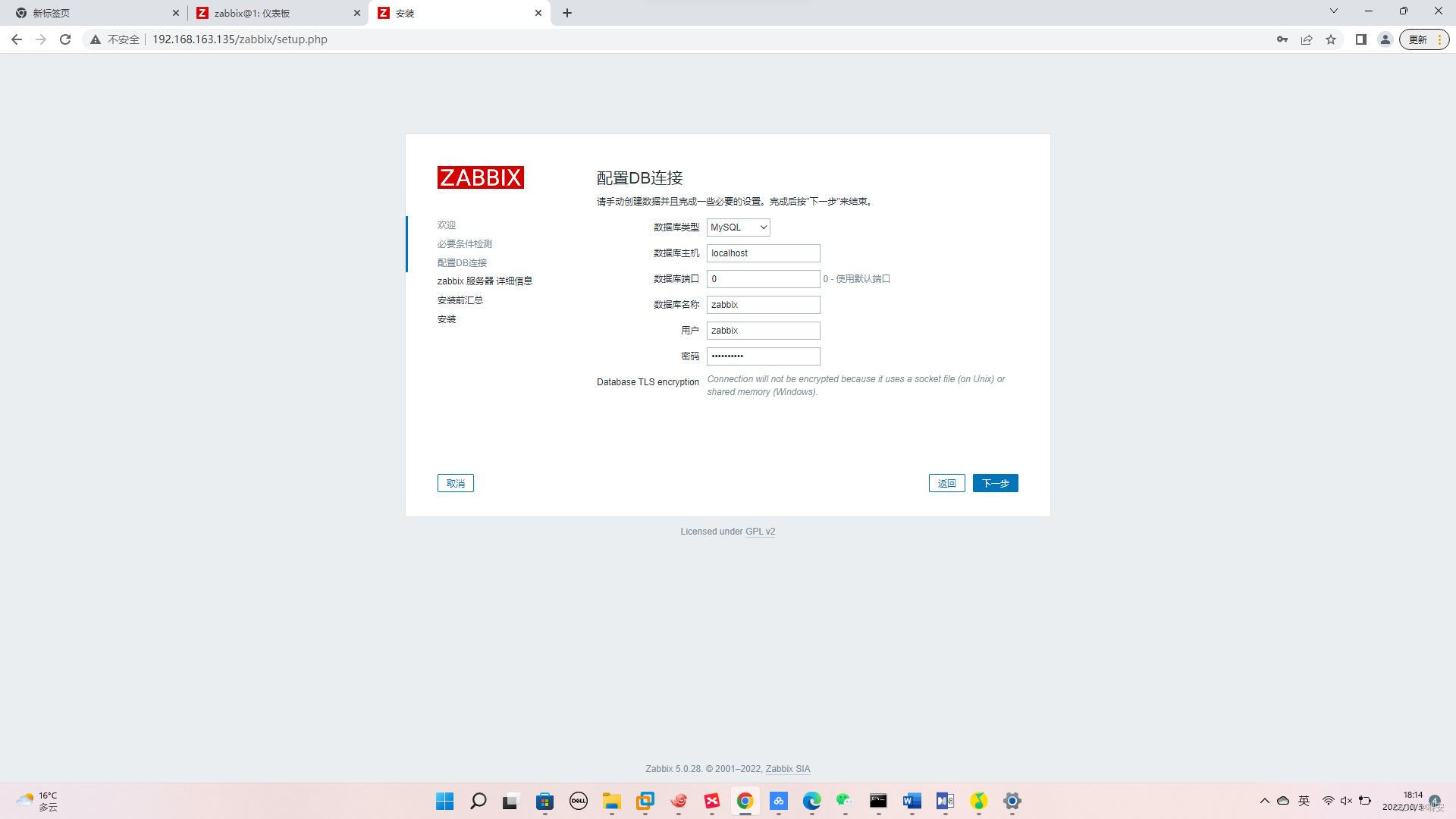Open VMware Workstation from taskbar
The height and width of the screenshot is (819, 1456).
coord(645,801)
